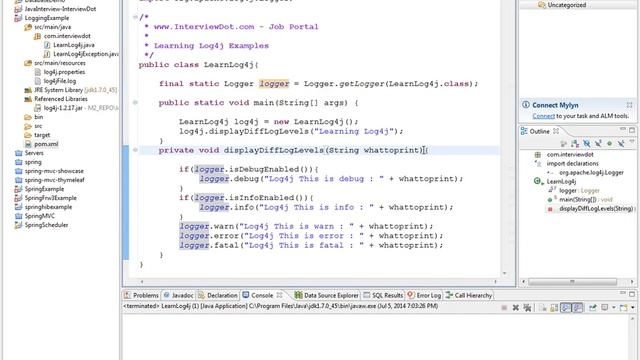Click the com.interviewdot package icon in Outline

click(x=538, y=155)
